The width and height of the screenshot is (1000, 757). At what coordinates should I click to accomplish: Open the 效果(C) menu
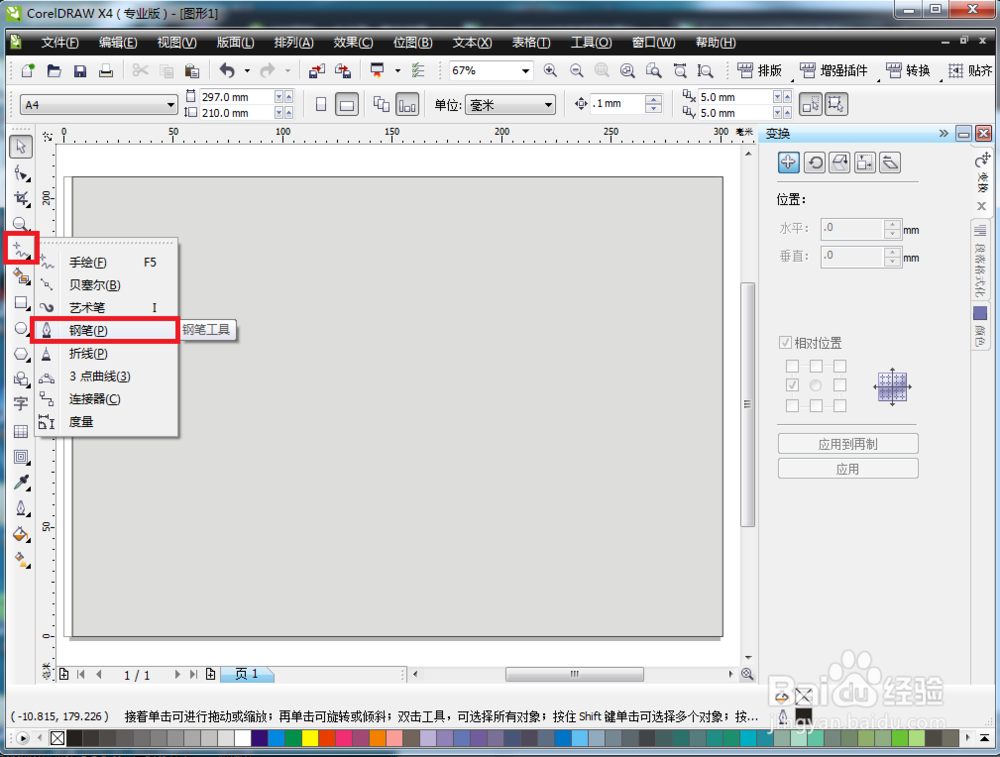click(x=353, y=43)
